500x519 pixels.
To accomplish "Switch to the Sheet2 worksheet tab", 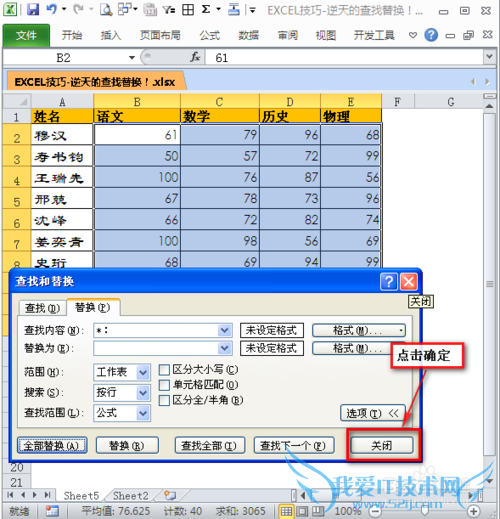I will point(131,496).
